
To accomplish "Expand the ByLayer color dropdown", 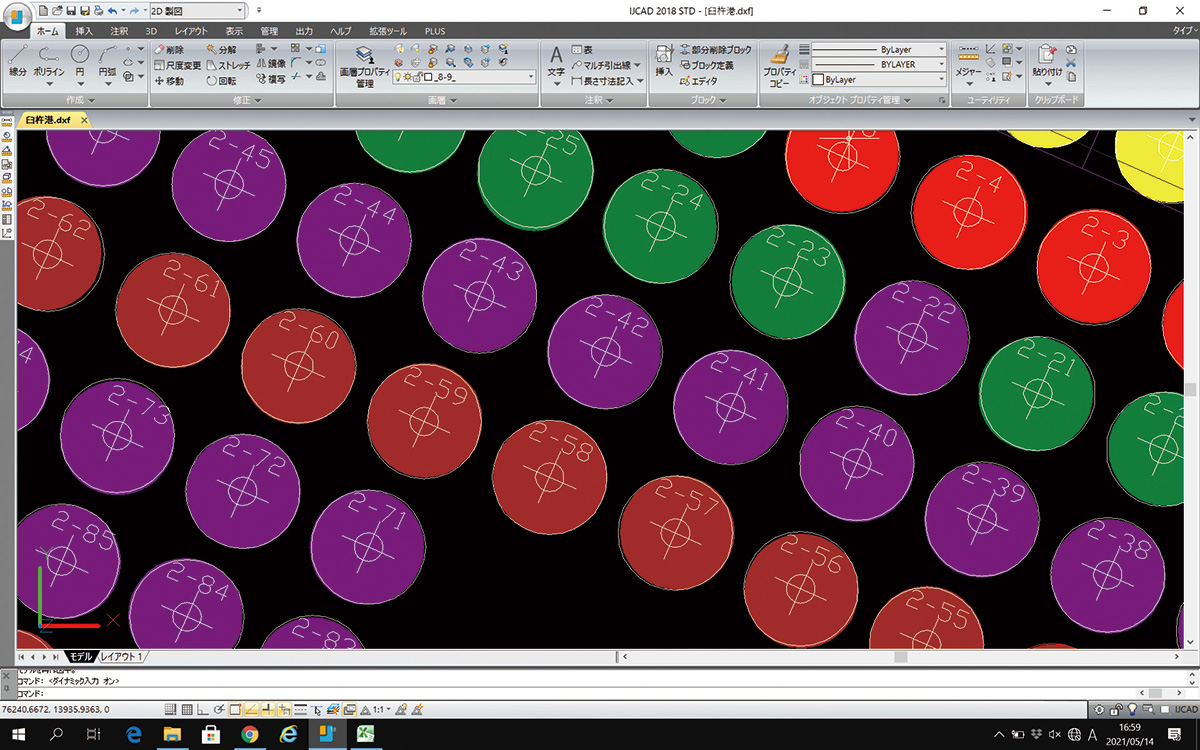I will [878, 79].
